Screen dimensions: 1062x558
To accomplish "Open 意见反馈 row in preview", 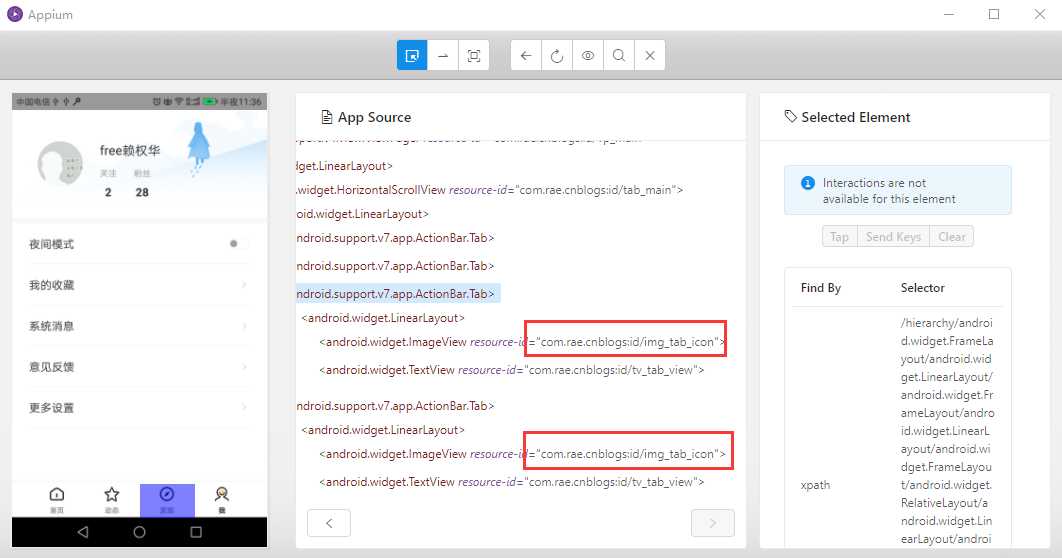I will coord(139,367).
